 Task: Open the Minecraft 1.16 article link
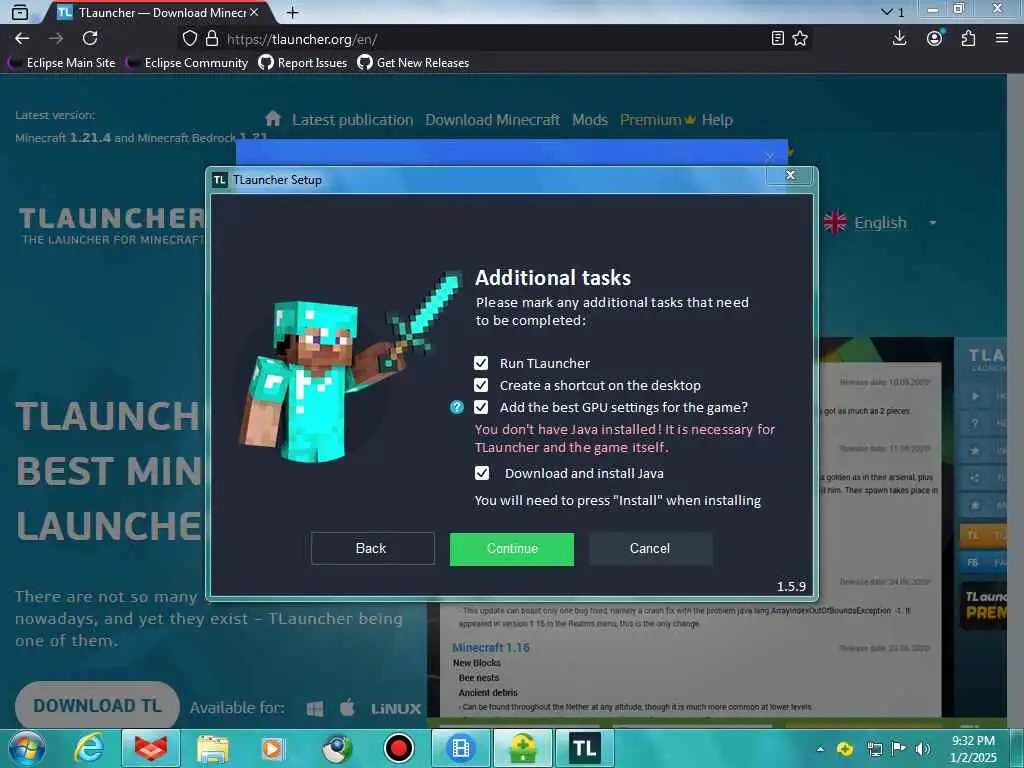point(491,648)
